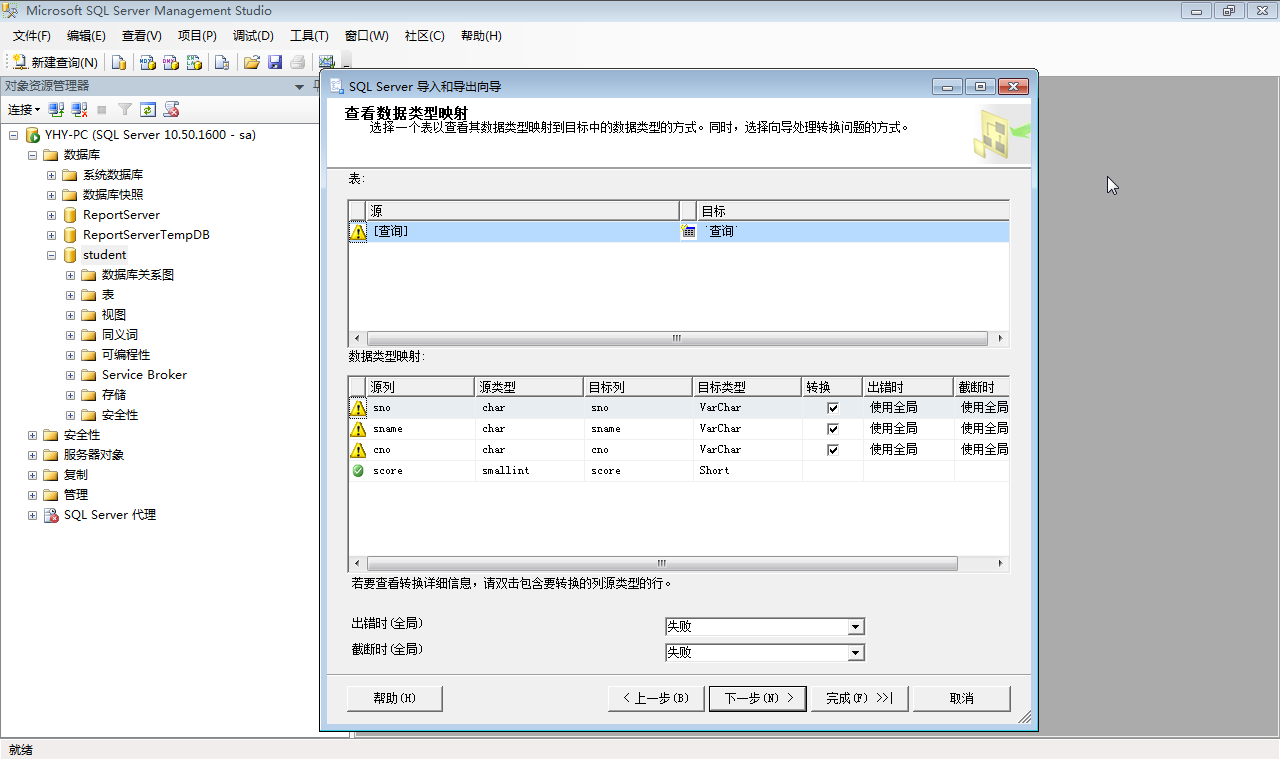The height and width of the screenshot is (760, 1280).
Task: Open the 社区(C) menu
Action: click(x=424, y=35)
